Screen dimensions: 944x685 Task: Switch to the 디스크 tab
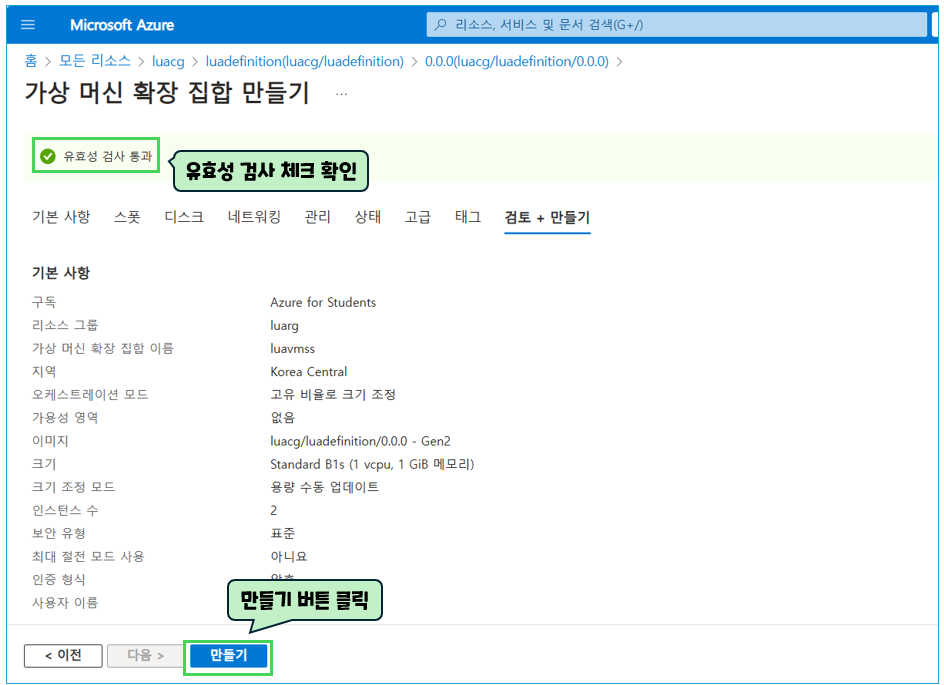(184, 217)
